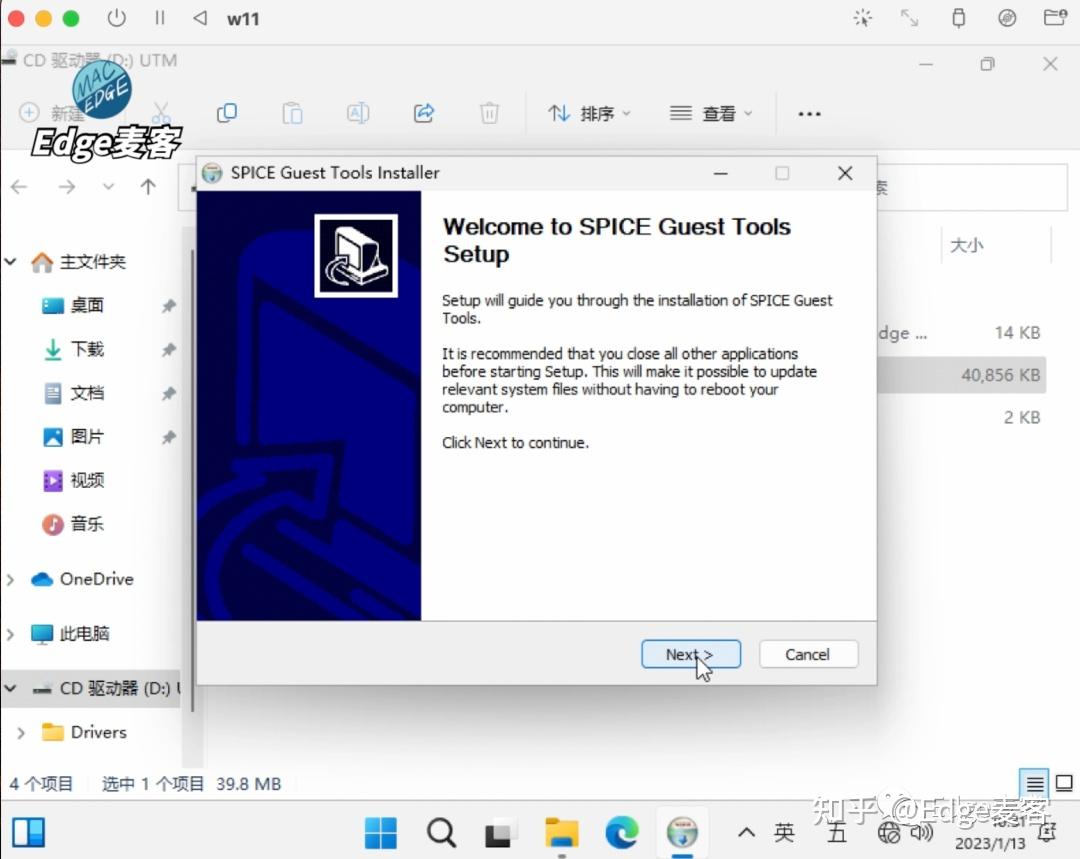Toggle the 英 input language indicator
The height and width of the screenshot is (859, 1080).
click(784, 831)
